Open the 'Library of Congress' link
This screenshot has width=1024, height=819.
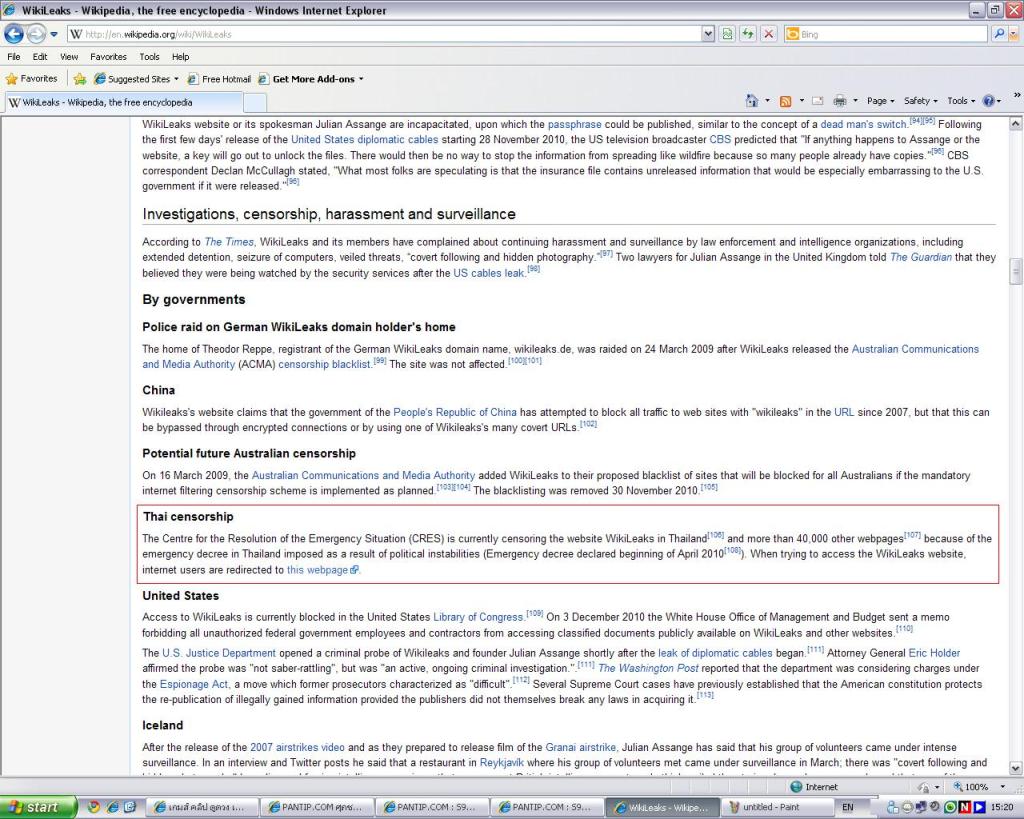click(x=479, y=617)
